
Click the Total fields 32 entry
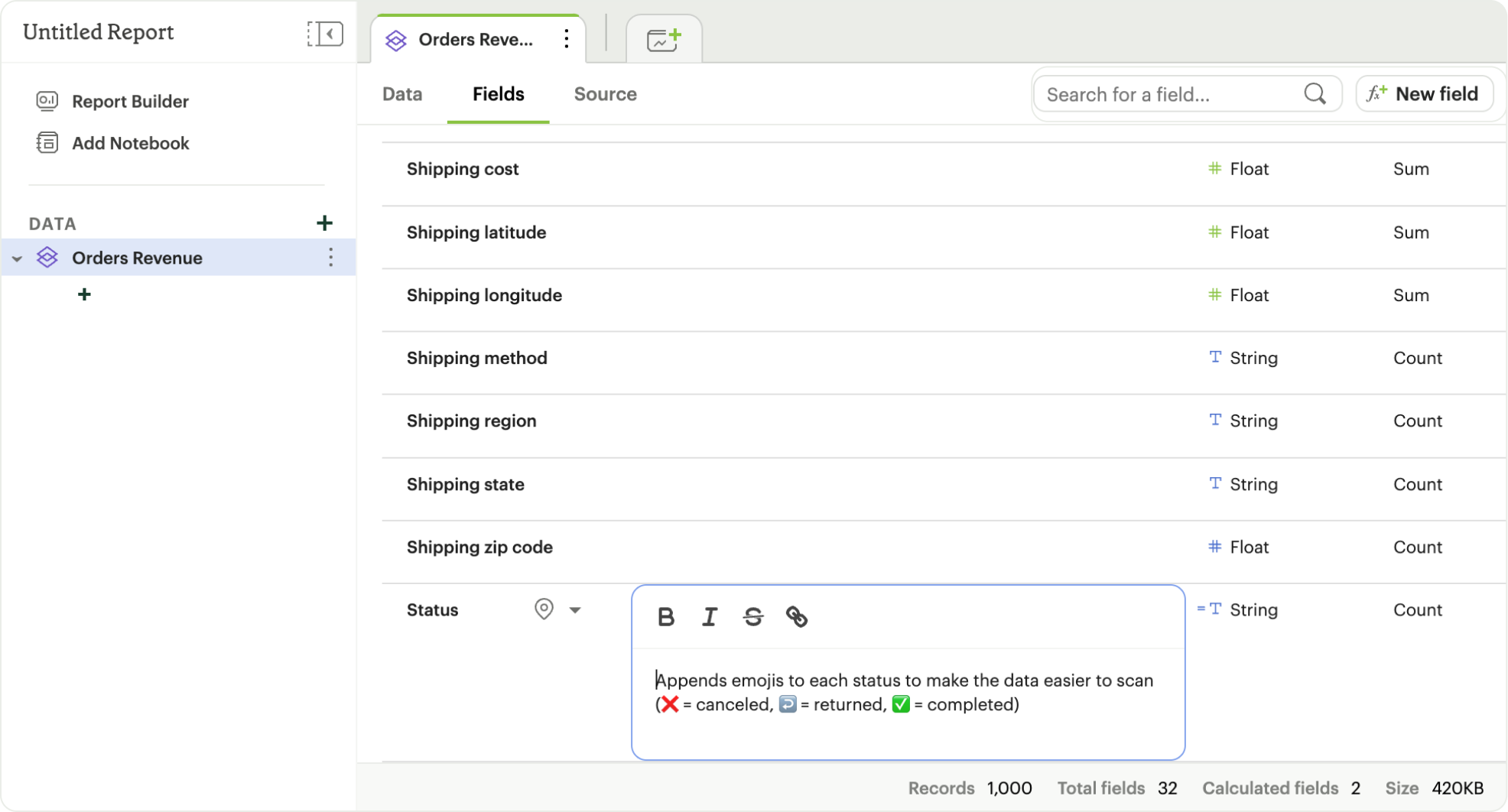pos(1117,788)
